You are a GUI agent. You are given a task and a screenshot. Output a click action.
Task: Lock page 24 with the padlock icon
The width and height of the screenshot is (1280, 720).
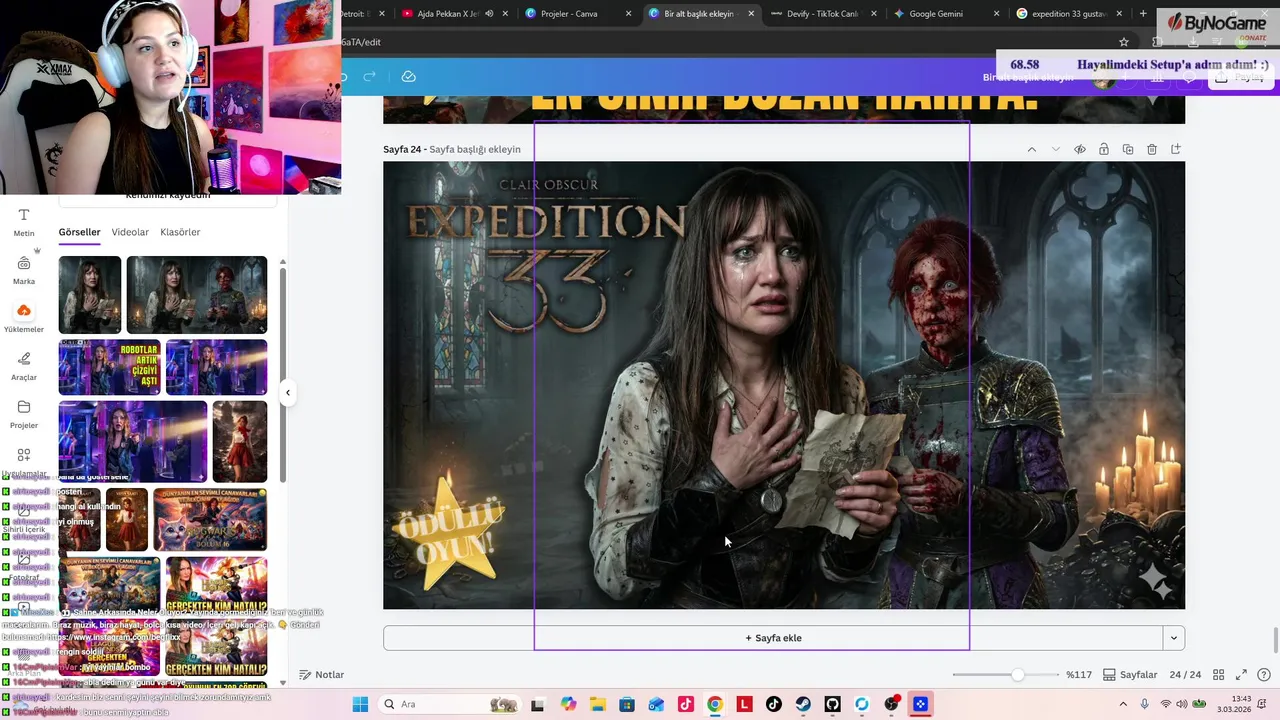coord(1103,149)
